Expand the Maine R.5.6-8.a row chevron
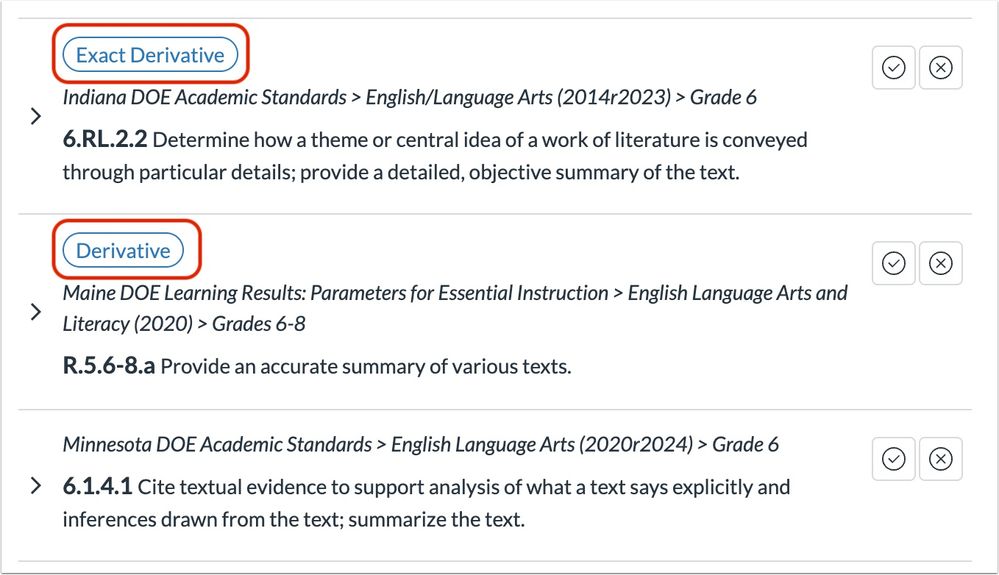This screenshot has width=999, height=575. pyautogui.click(x=36, y=311)
